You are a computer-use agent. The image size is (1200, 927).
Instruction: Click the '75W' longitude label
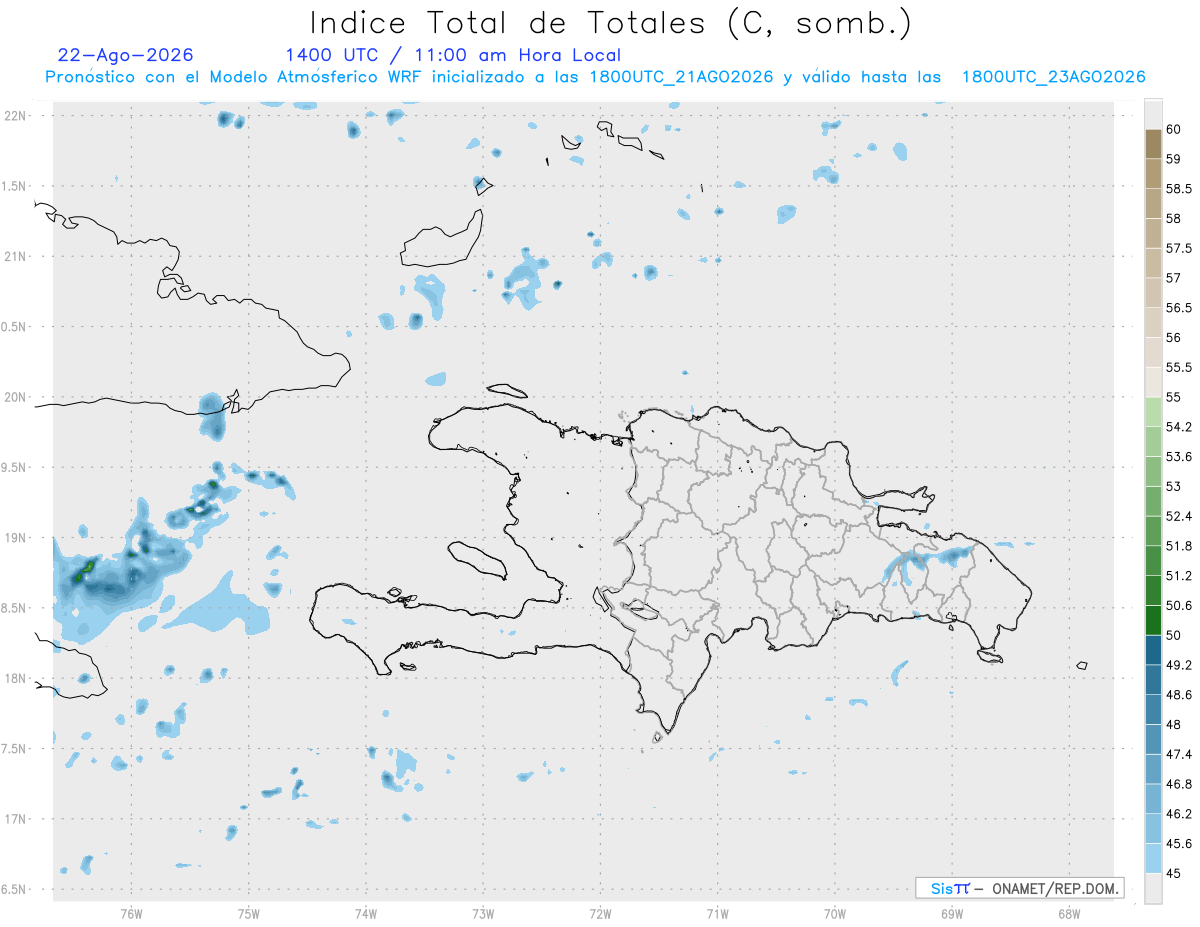point(248,914)
